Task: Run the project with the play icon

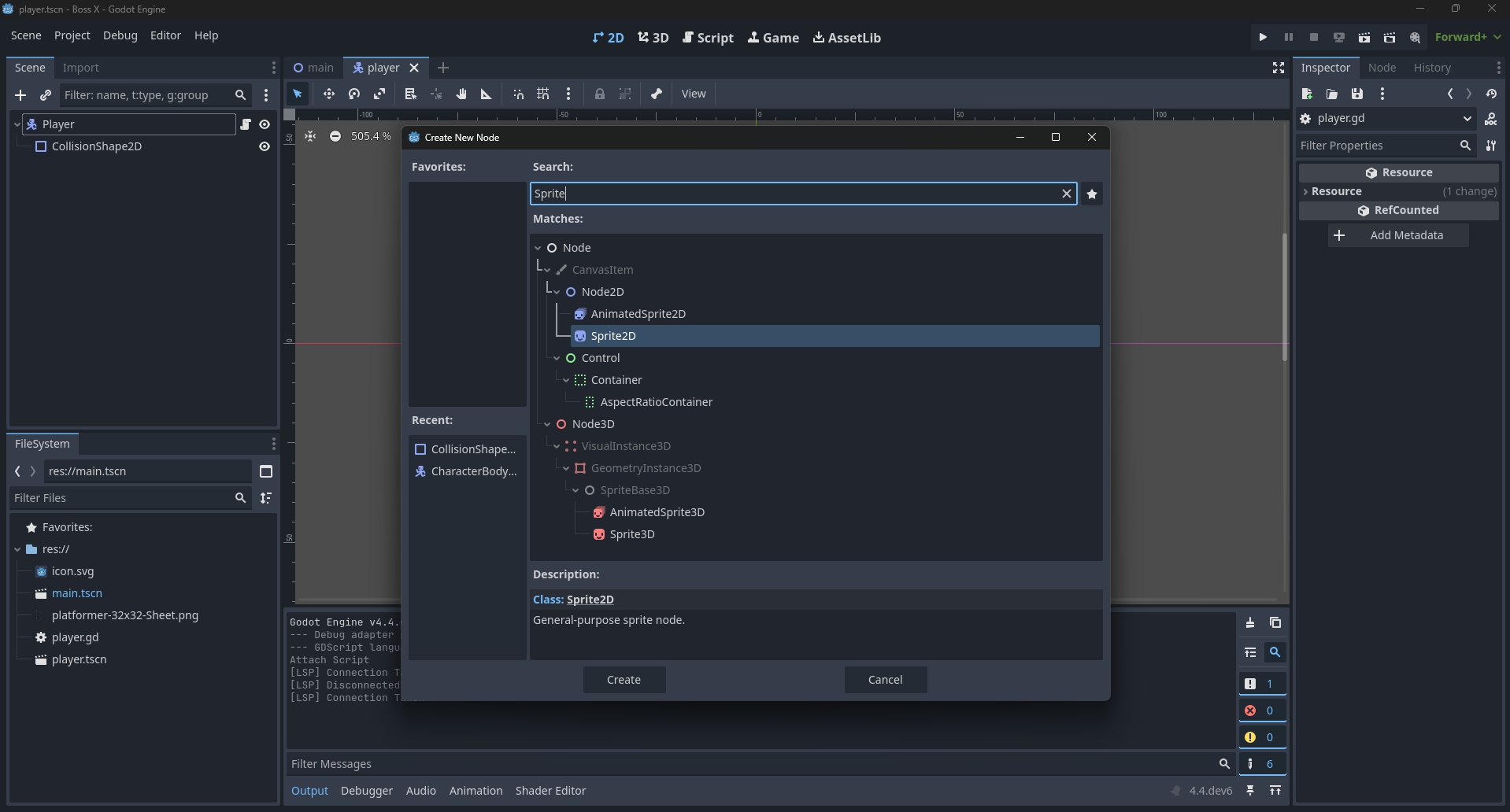Action: [1263, 37]
